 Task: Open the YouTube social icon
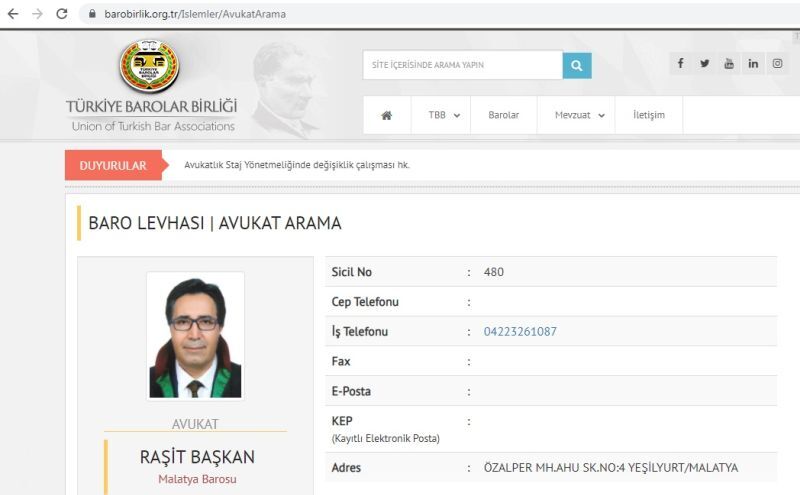[x=729, y=63]
